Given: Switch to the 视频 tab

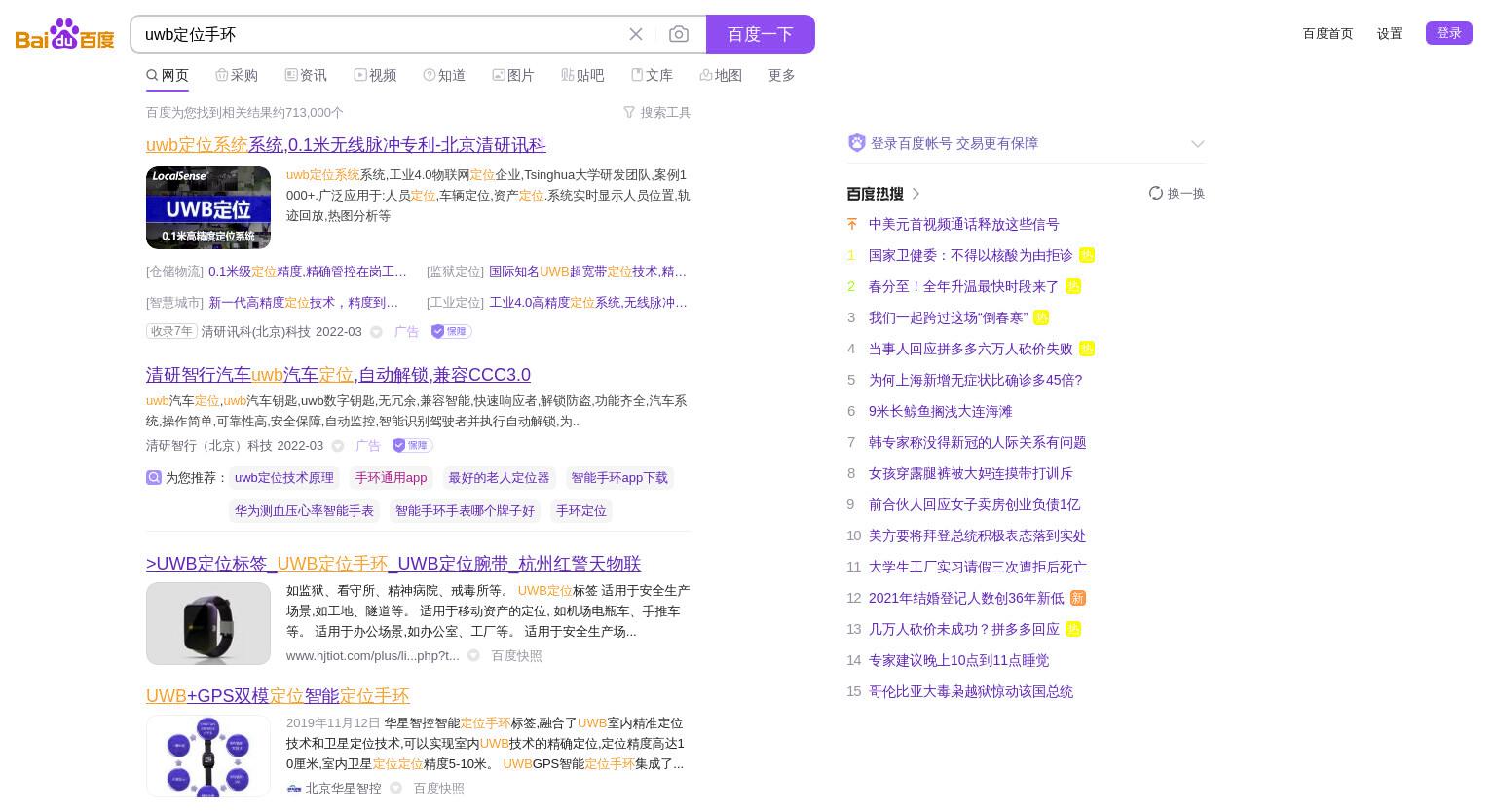Looking at the screenshot, I should coord(375,75).
